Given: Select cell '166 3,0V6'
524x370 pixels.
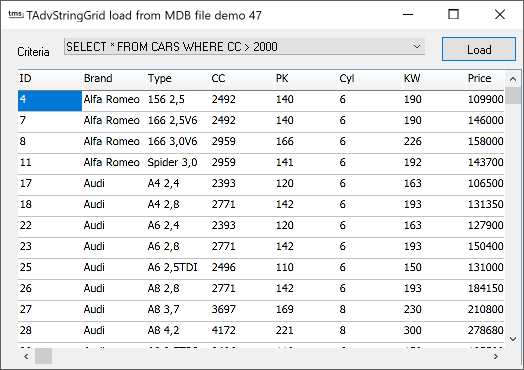Looking at the screenshot, I should click(178, 143).
